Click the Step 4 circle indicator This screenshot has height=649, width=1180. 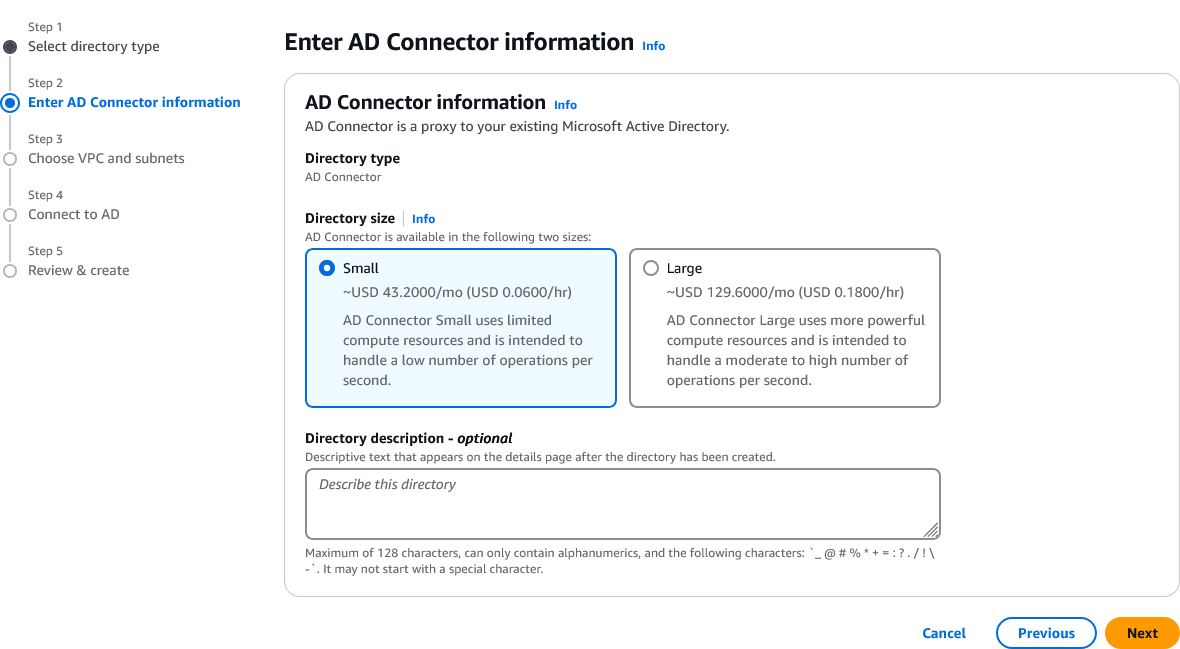tap(10, 214)
